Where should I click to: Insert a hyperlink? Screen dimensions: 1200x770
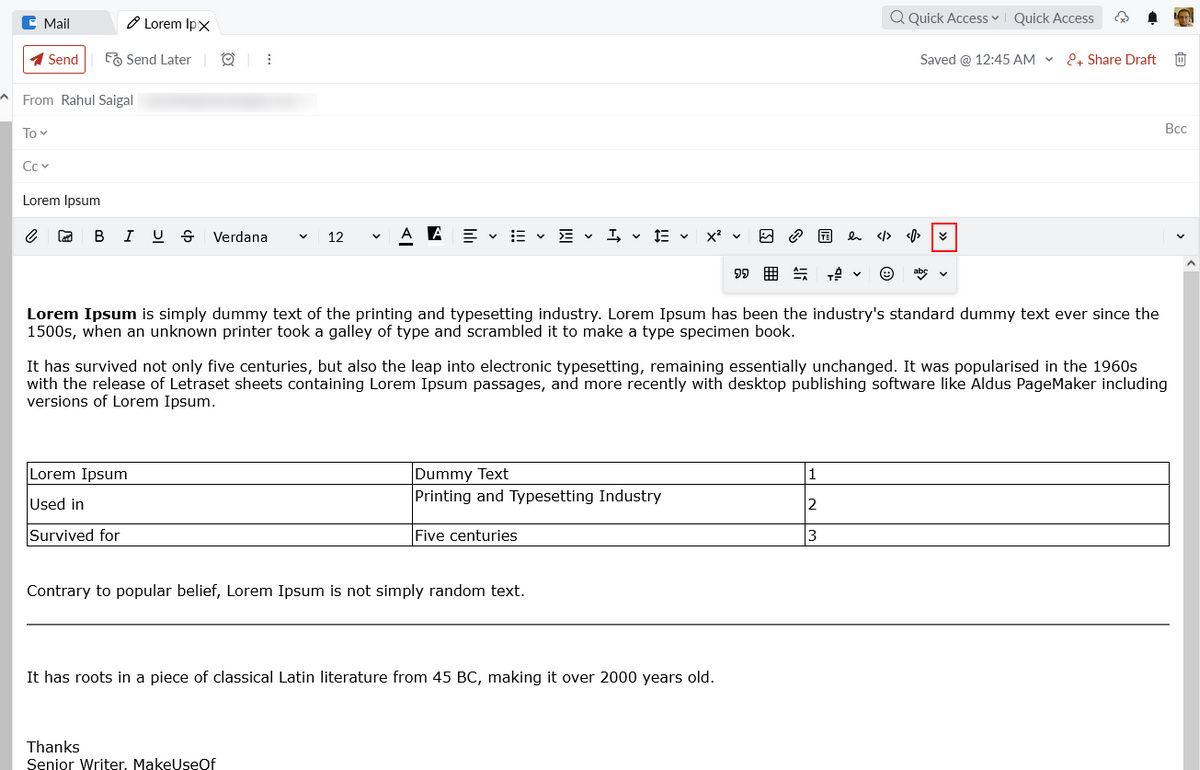point(796,236)
